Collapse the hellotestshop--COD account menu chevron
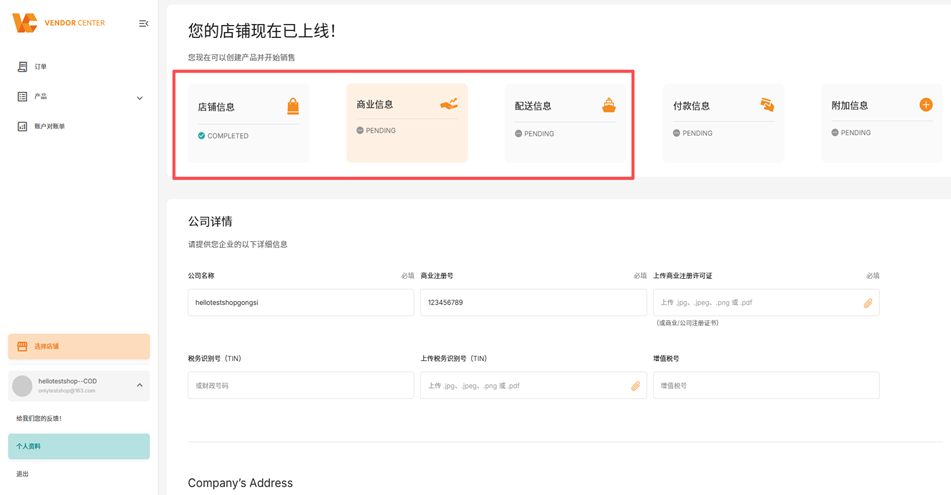 pos(139,385)
